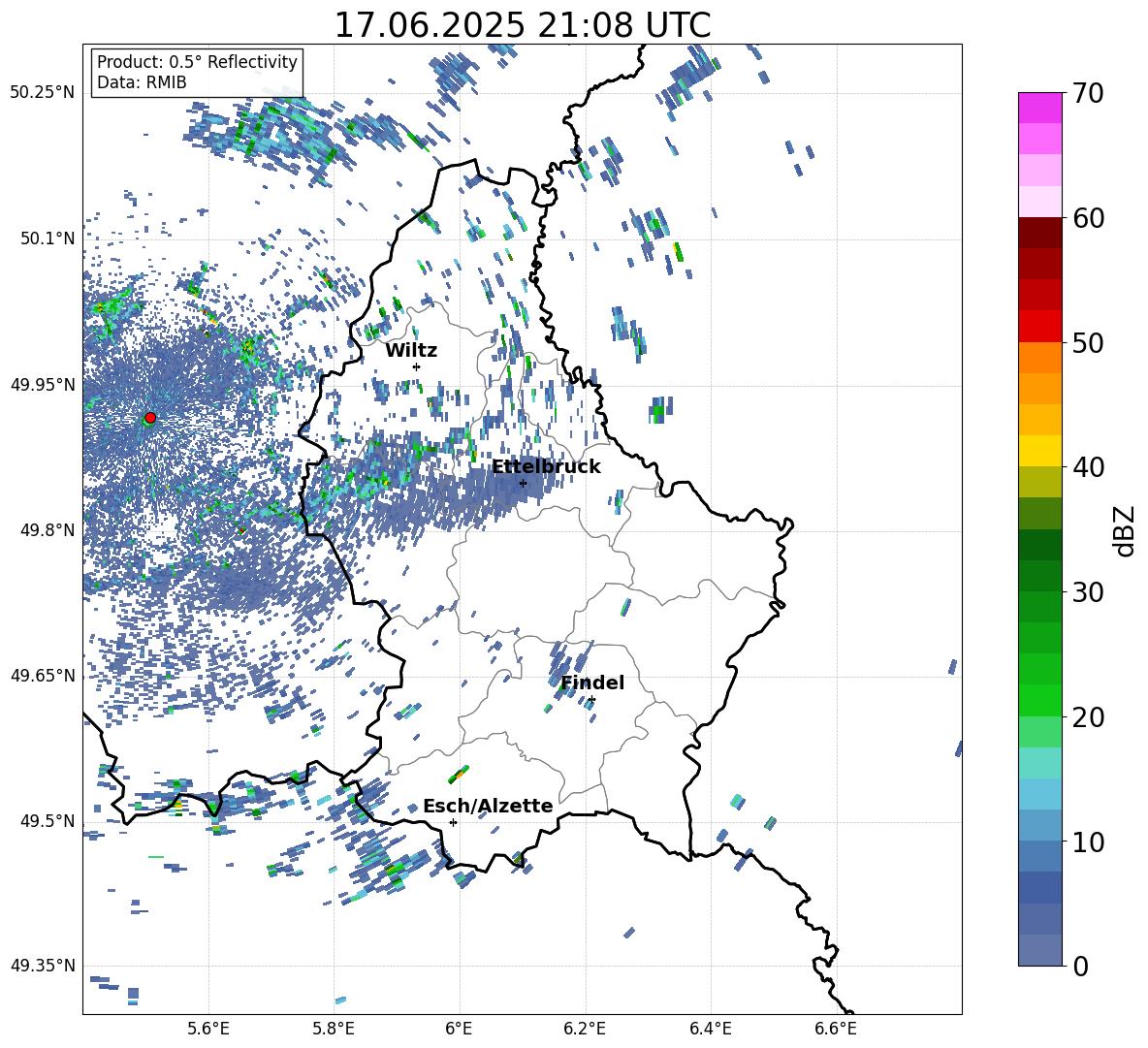Click the cross marker below the Esch/Alzette label
Viewport: 1148px width, 1048px height.
coord(453,822)
